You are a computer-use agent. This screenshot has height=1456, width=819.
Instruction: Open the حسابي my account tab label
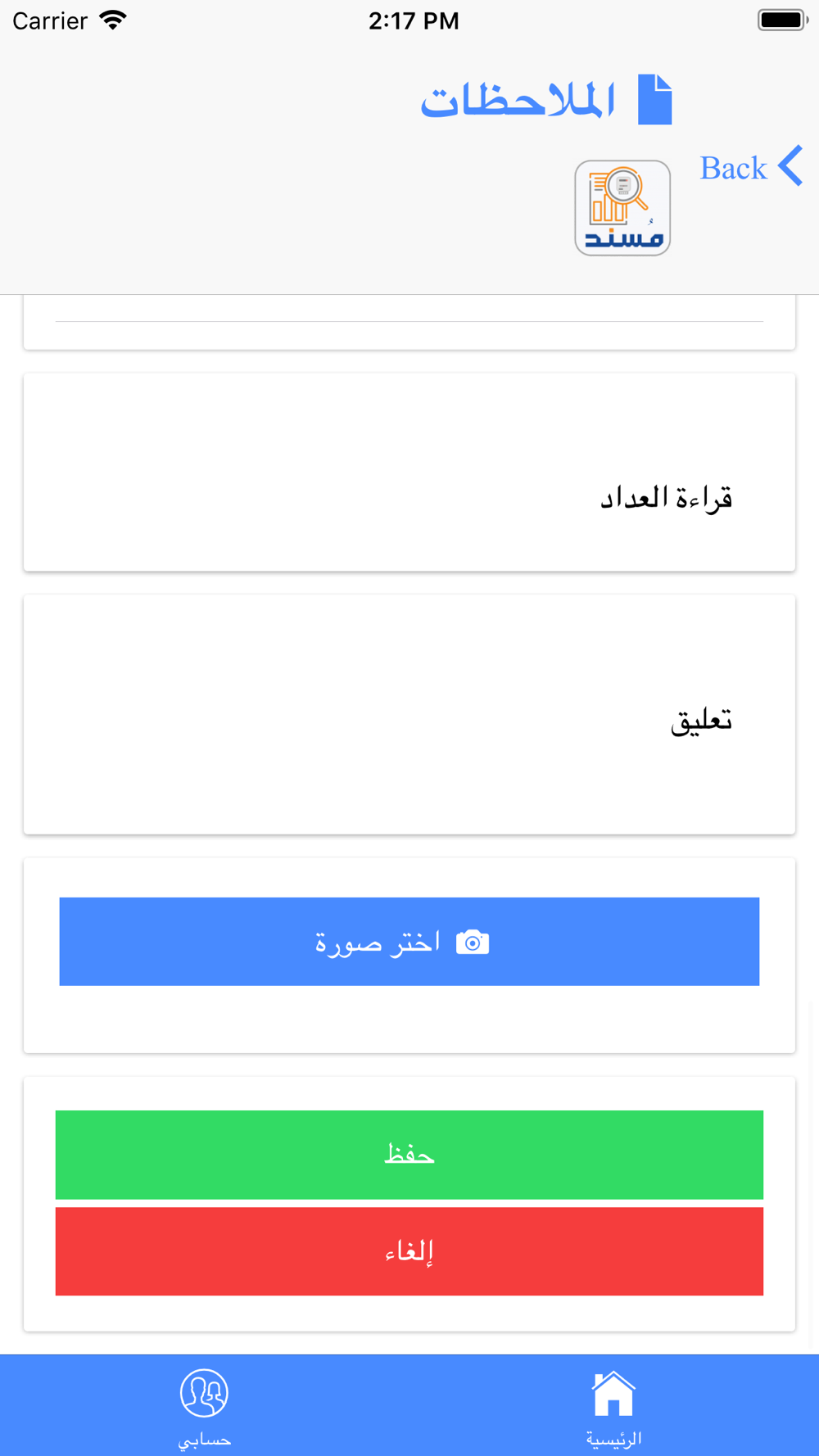point(204,1440)
